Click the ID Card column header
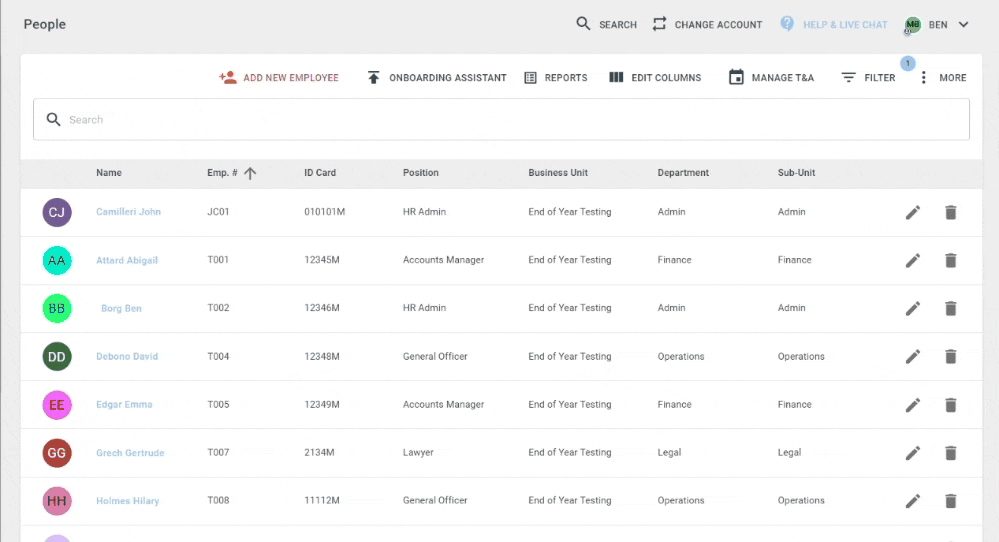The image size is (999, 542). 320,173
